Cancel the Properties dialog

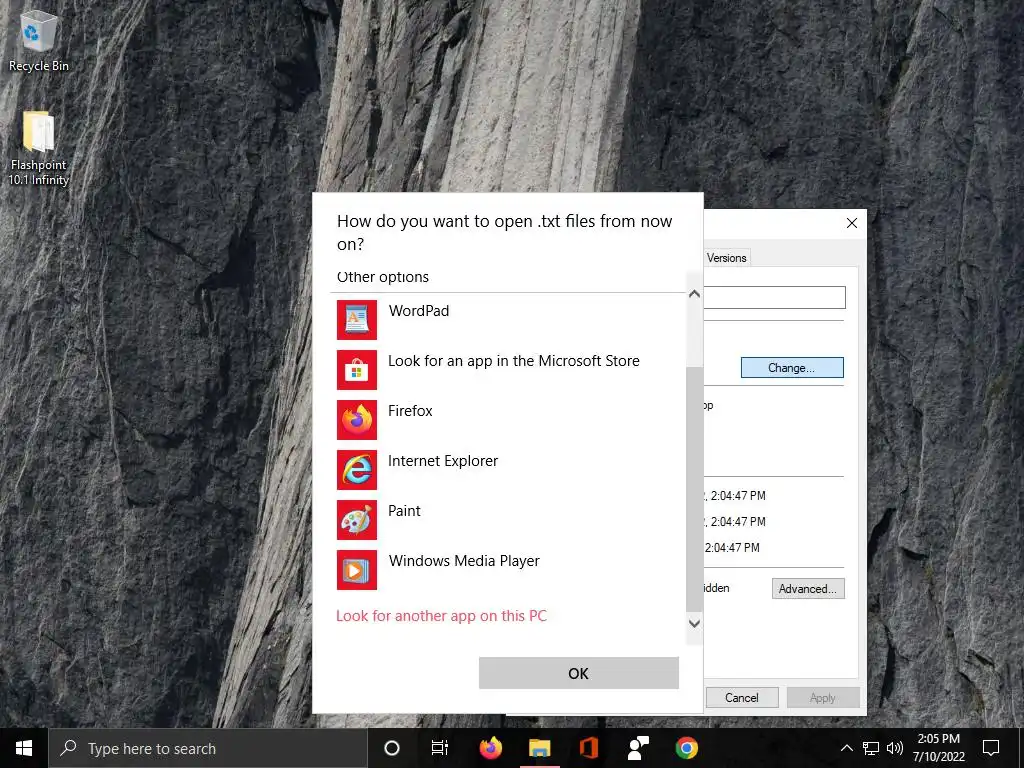742,697
